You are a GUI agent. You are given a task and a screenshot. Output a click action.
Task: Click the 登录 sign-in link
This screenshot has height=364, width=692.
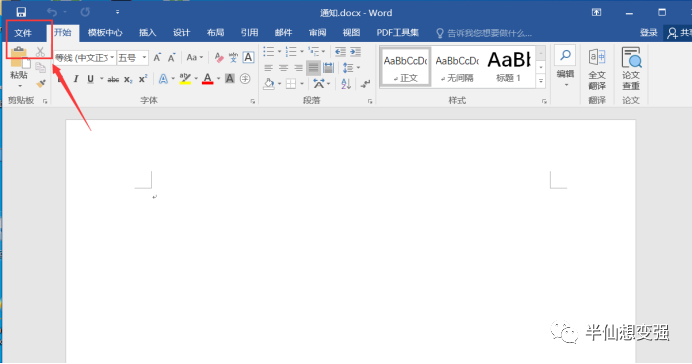coord(649,33)
